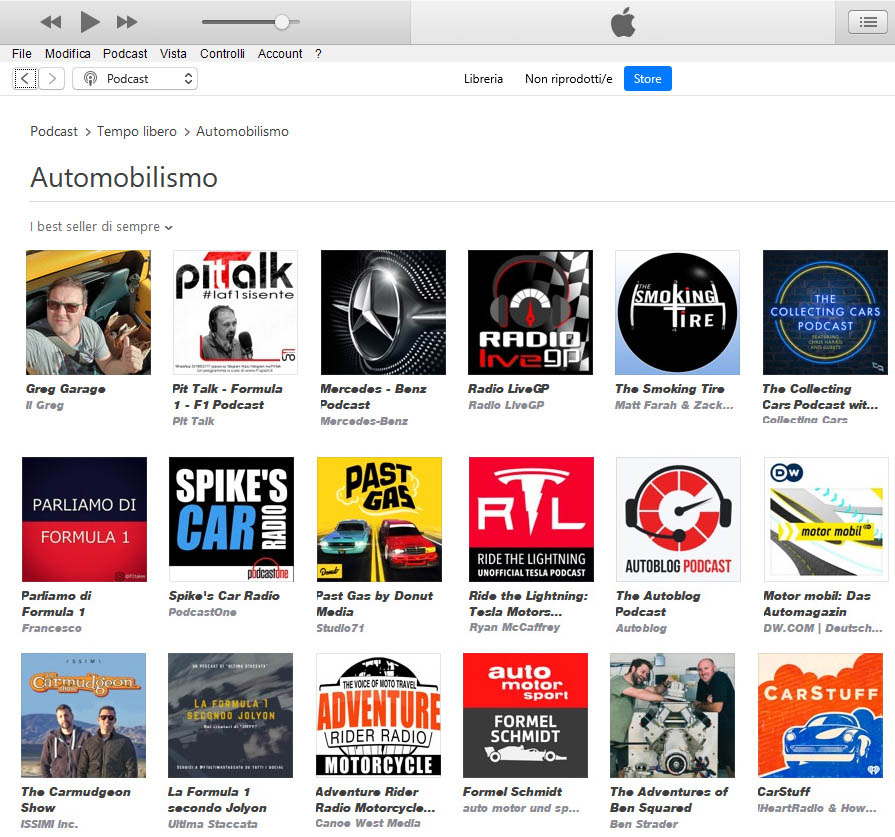895x837 pixels.
Task: Click the Ryan McCaffrey author link
Action: [x=514, y=627]
